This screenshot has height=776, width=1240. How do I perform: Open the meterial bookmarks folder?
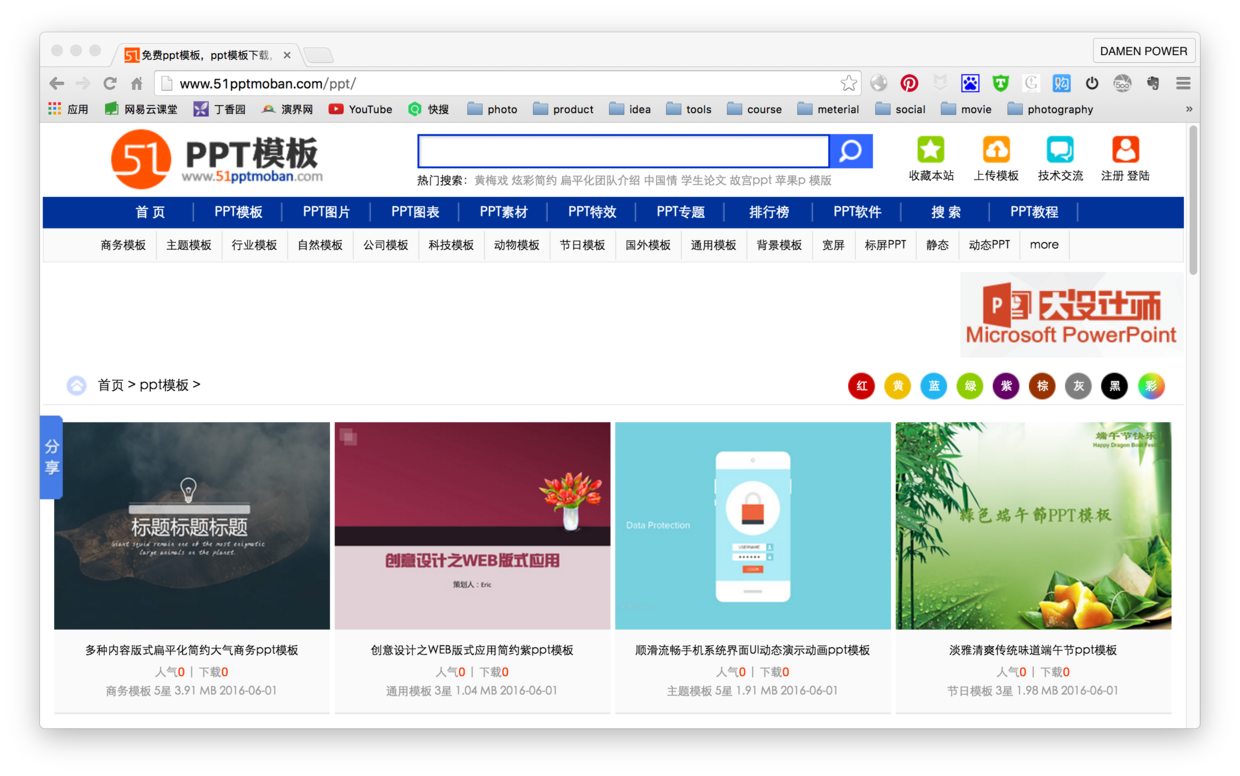point(828,109)
